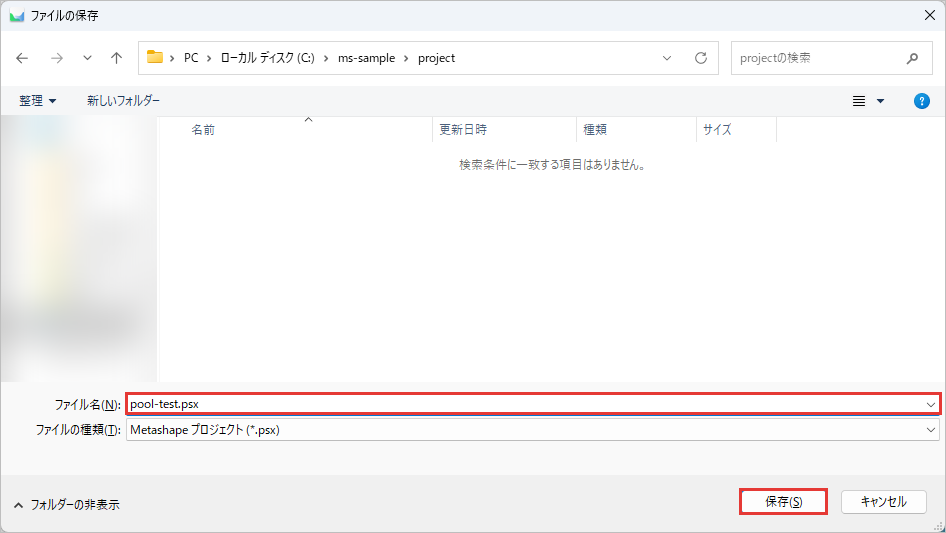Go forward with the right arrow button
Screen dimensions: 946x533
click(x=57, y=58)
